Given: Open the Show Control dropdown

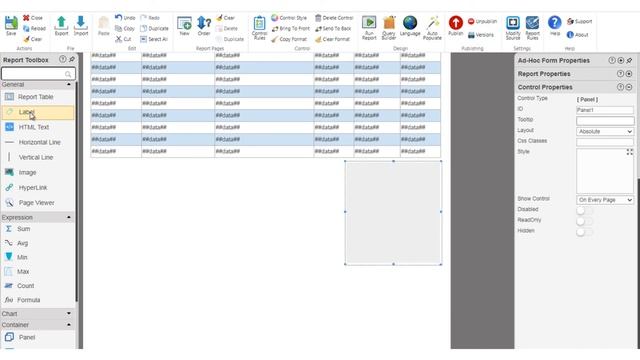Looking at the screenshot, I should [605, 200].
